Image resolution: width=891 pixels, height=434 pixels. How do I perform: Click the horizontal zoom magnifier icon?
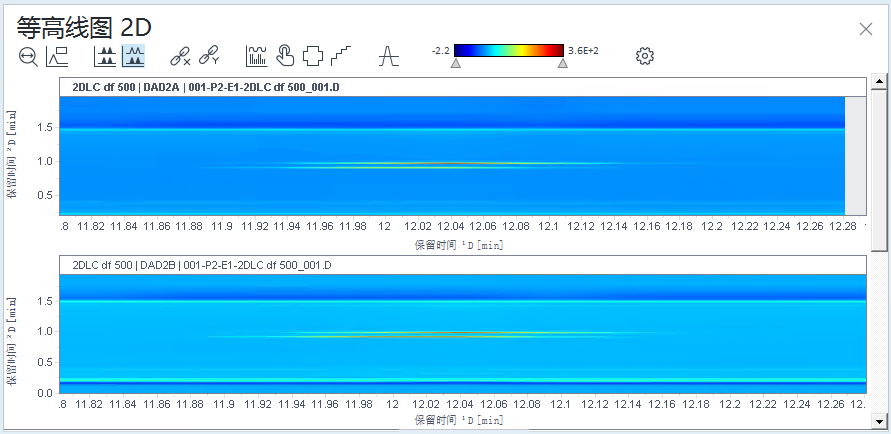pos(28,57)
